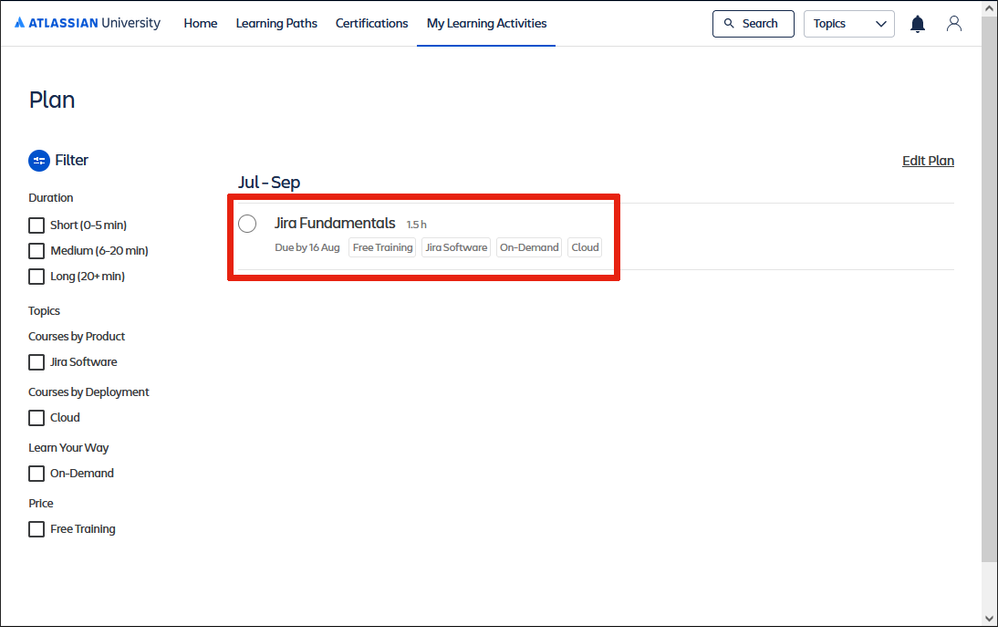The width and height of the screenshot is (998, 627).
Task: Click the Learn Your Way label
Action: (x=69, y=447)
